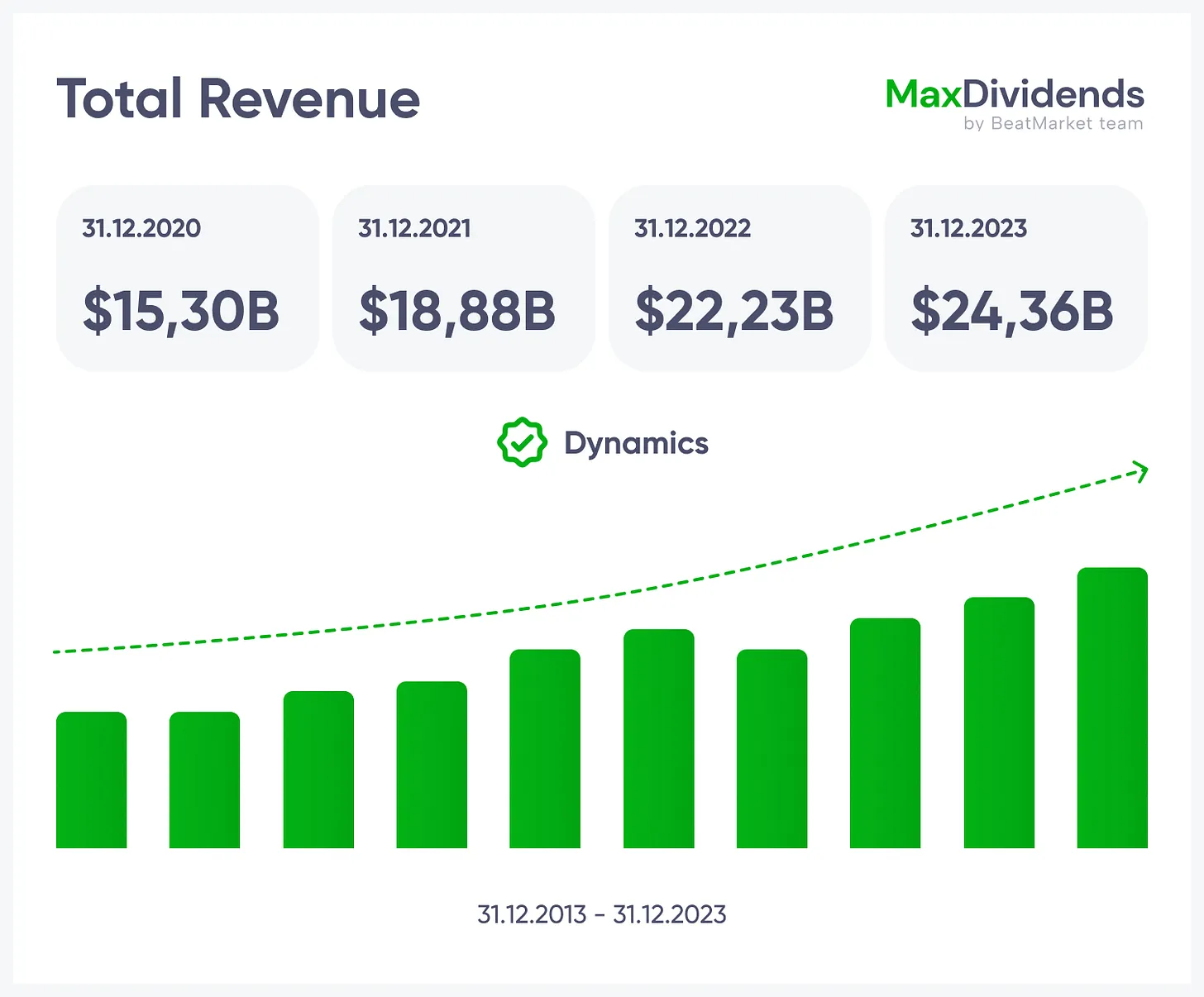Viewport: 1204px width, 997px height.
Task: Click the MaxDividends logo
Action: click(x=1014, y=94)
